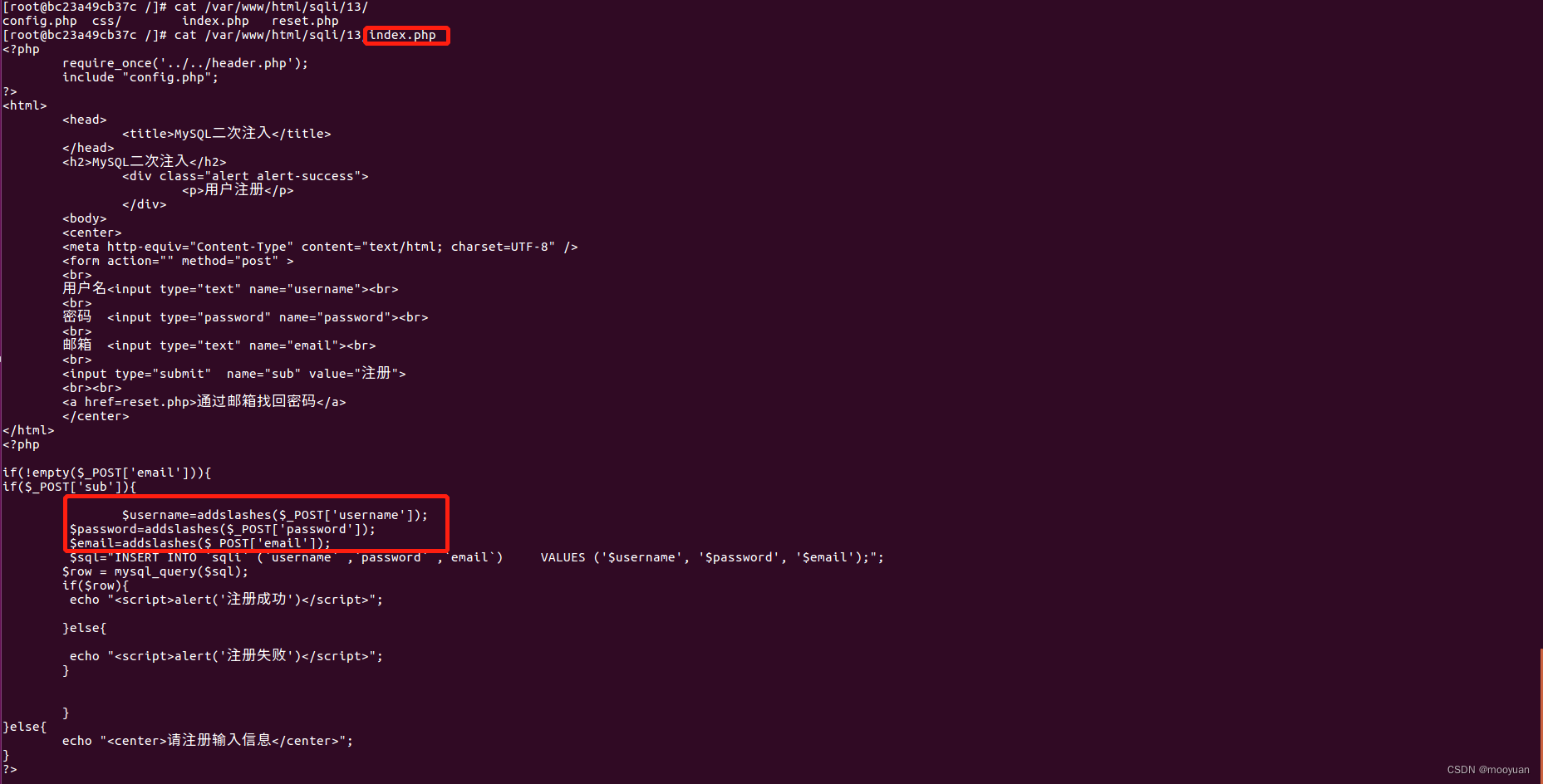Click the $sql="INSERT INTO `sqli` statement line

tap(477, 557)
